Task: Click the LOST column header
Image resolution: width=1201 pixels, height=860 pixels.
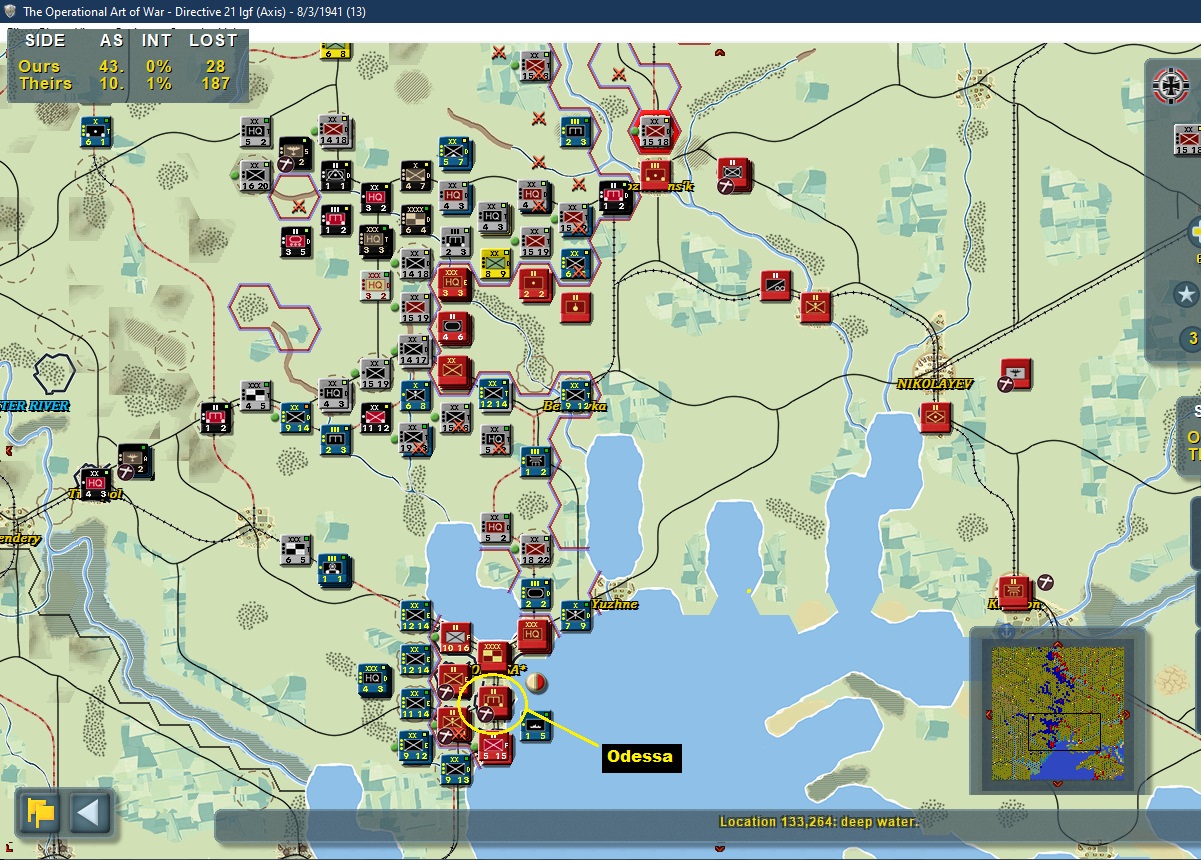Action: click(x=213, y=41)
